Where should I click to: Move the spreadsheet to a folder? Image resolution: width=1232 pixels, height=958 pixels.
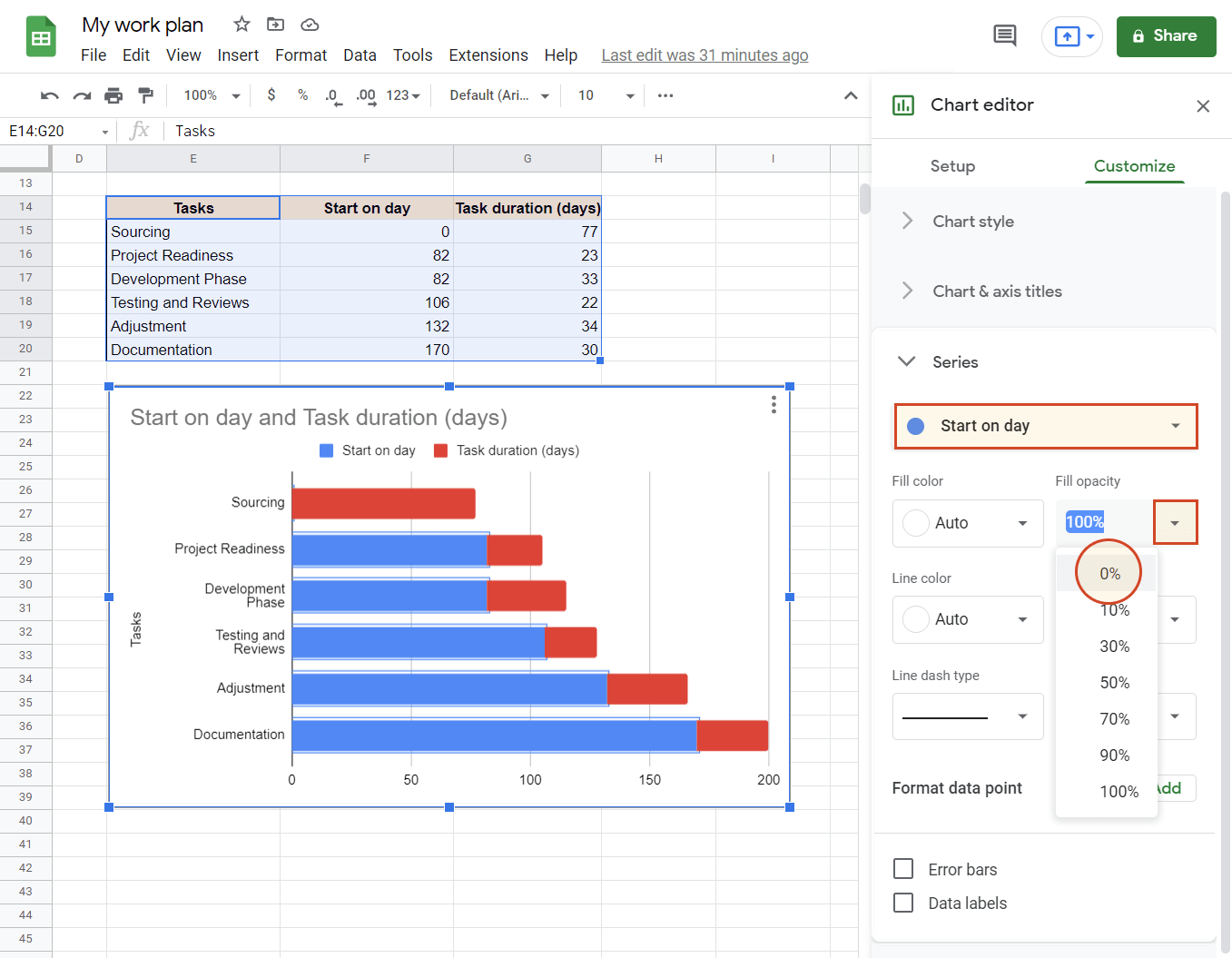tap(275, 25)
